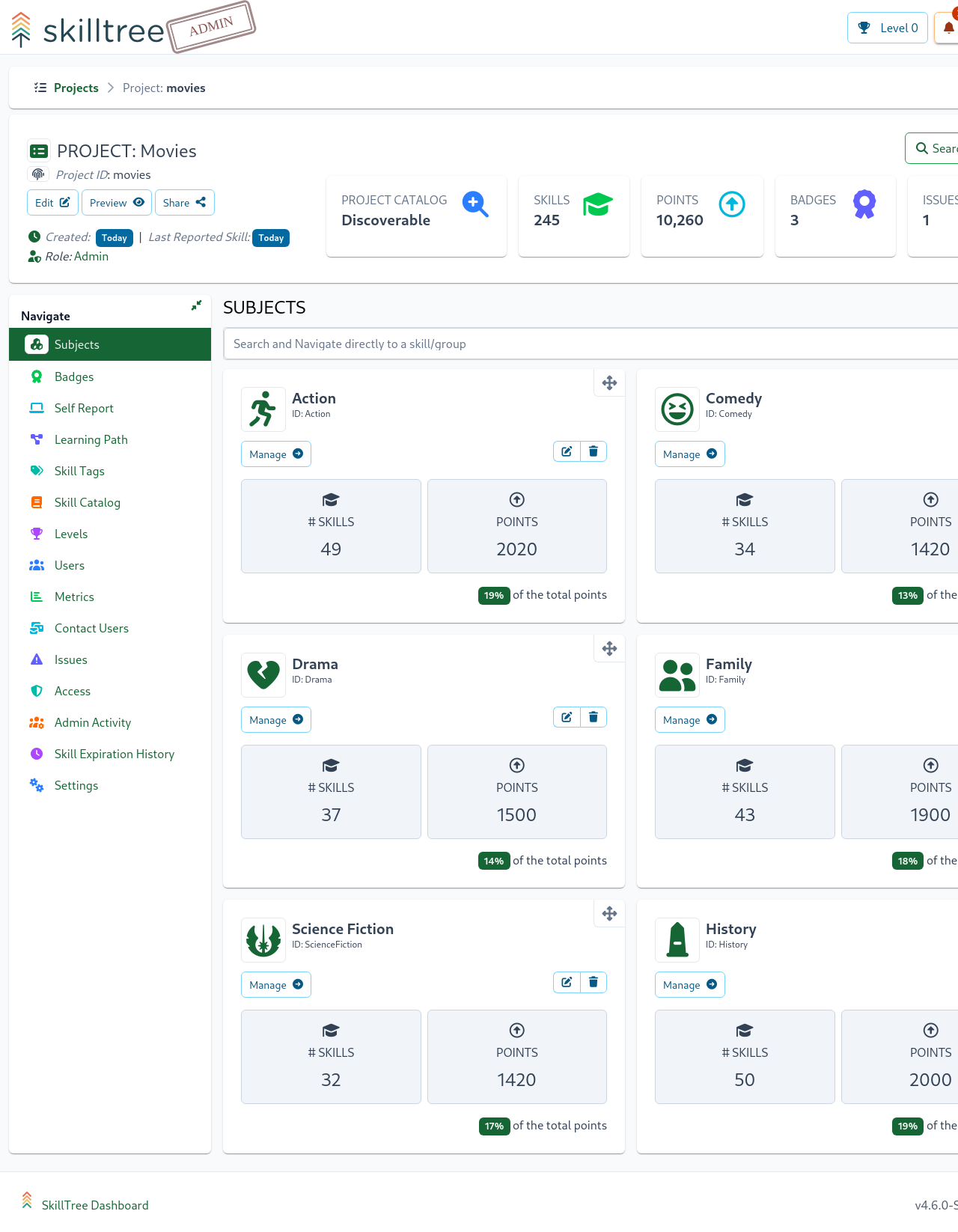Image resolution: width=958 pixels, height=1232 pixels.
Task: Click total points value 10,260
Action: 680,220
